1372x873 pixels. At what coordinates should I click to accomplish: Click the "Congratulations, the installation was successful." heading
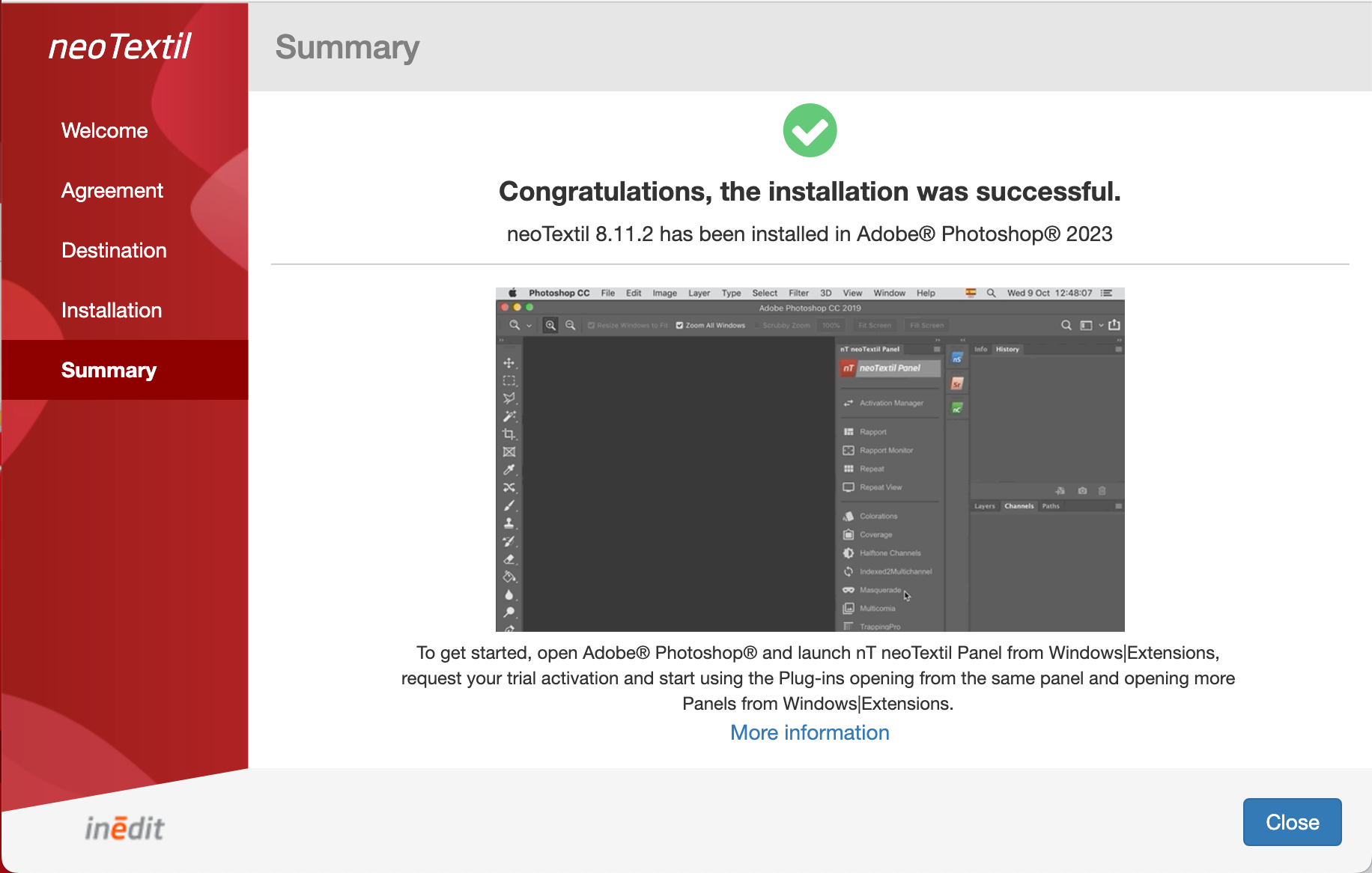pyautogui.click(x=810, y=192)
